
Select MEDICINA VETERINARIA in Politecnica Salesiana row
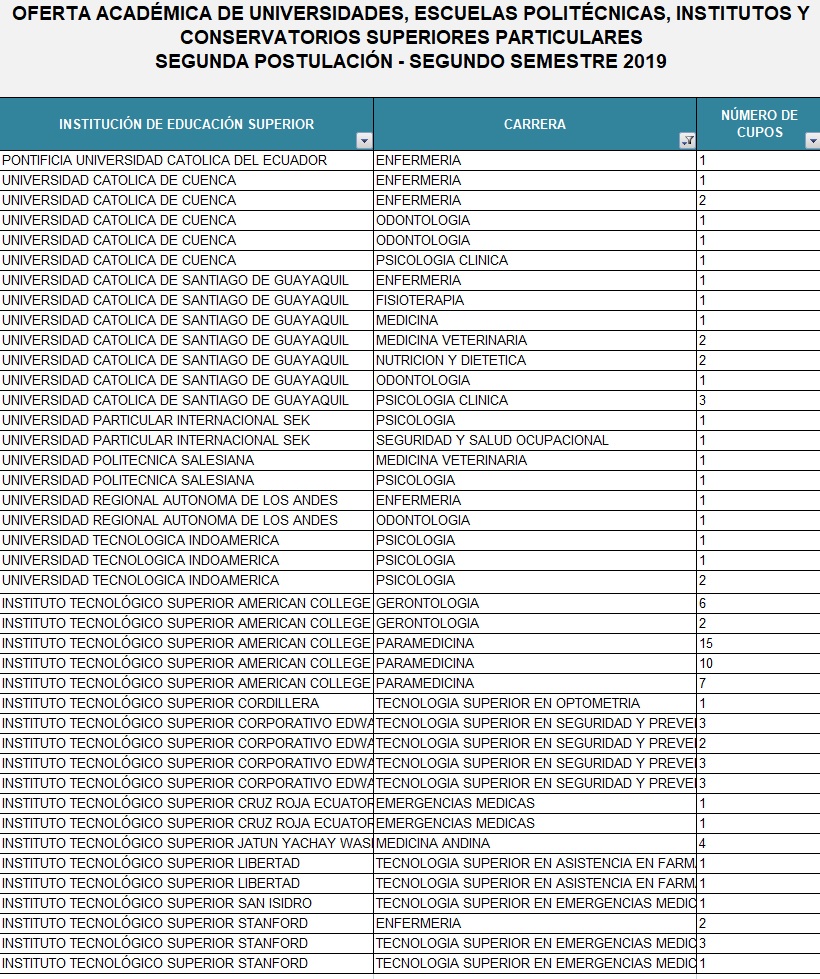point(535,460)
